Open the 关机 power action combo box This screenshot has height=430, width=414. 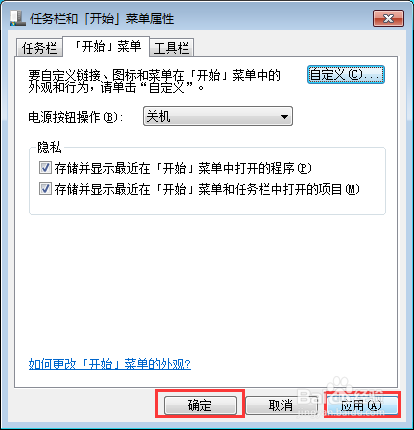tap(218, 116)
